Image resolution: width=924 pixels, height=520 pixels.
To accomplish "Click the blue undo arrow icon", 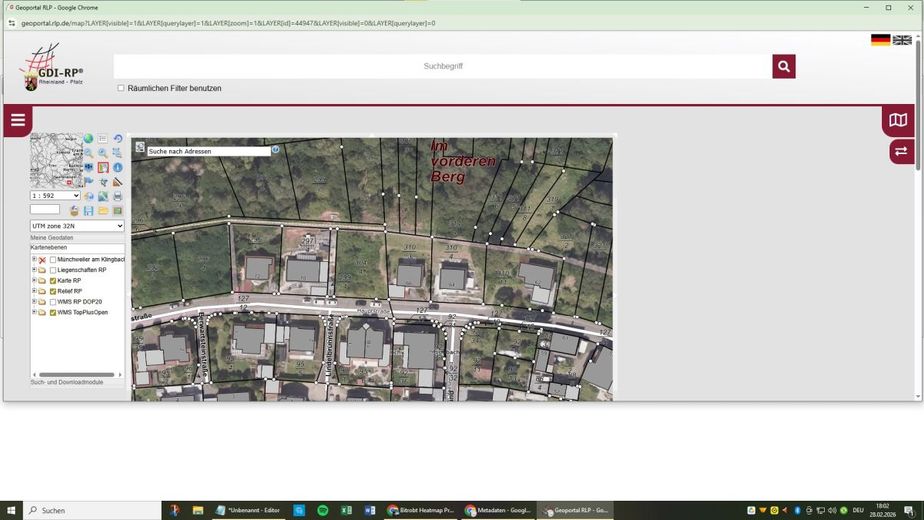I will pyautogui.click(x=118, y=139).
